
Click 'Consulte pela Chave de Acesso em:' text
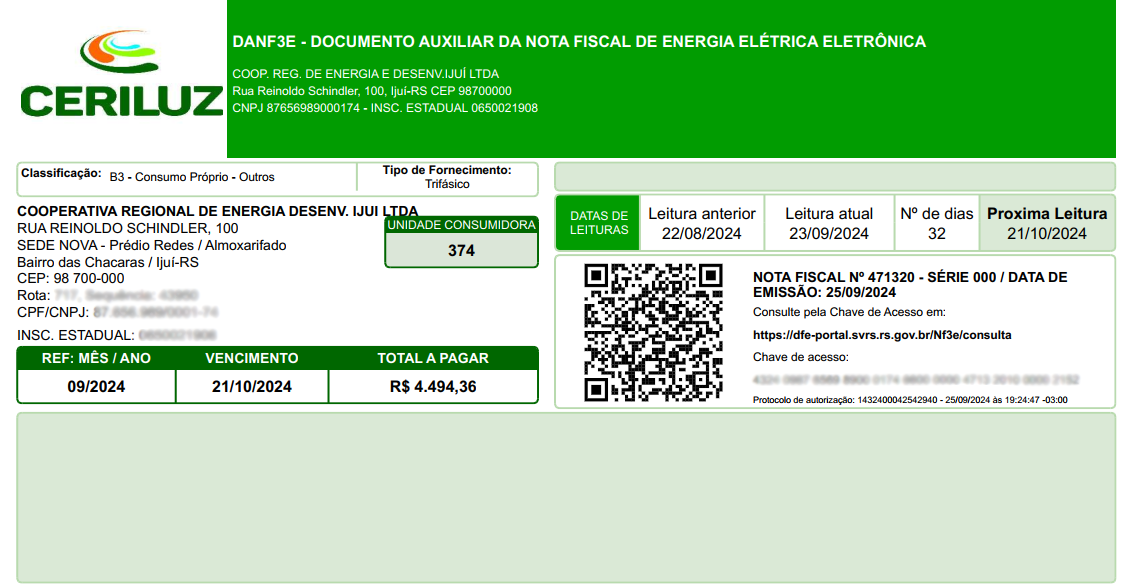849,312
